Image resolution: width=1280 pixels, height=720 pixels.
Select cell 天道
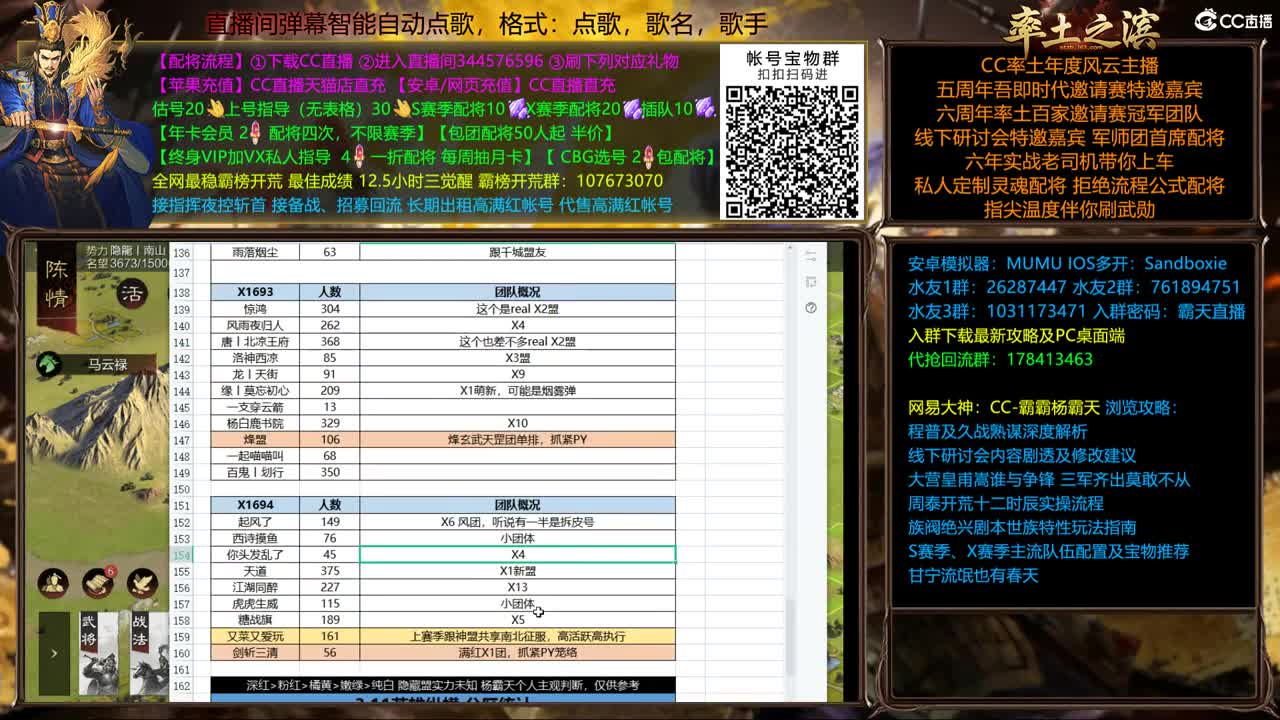[x=255, y=571]
